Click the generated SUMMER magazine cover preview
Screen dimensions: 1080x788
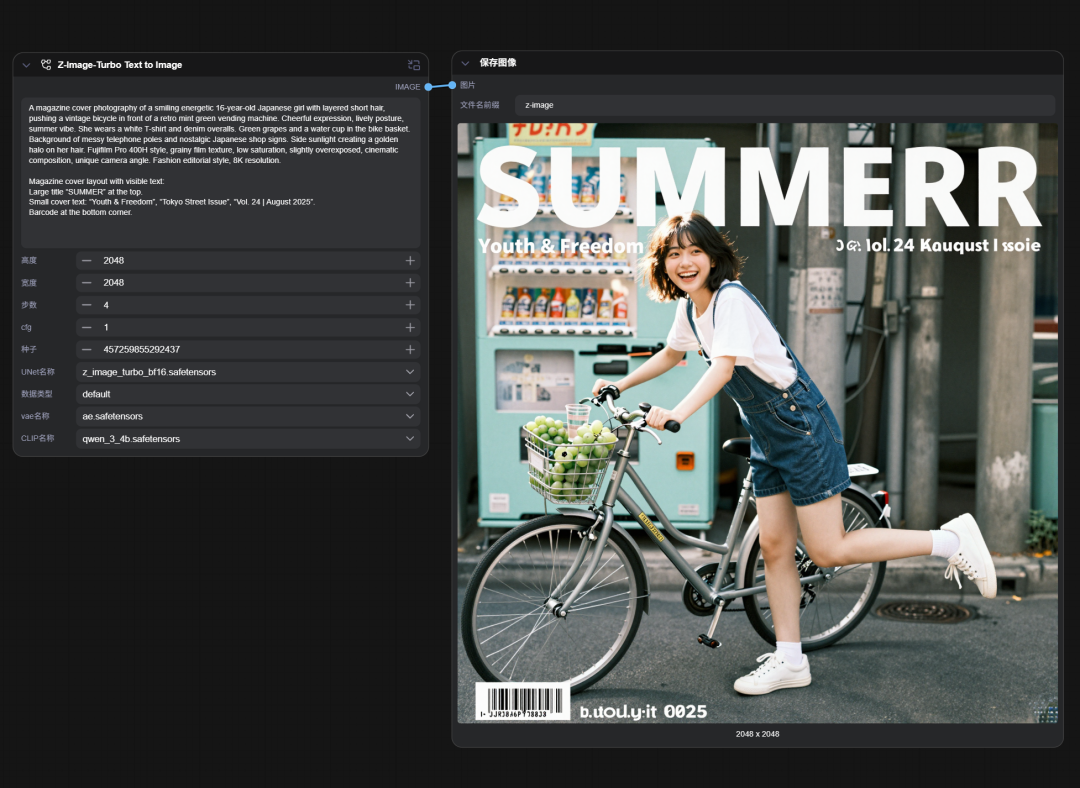757,423
